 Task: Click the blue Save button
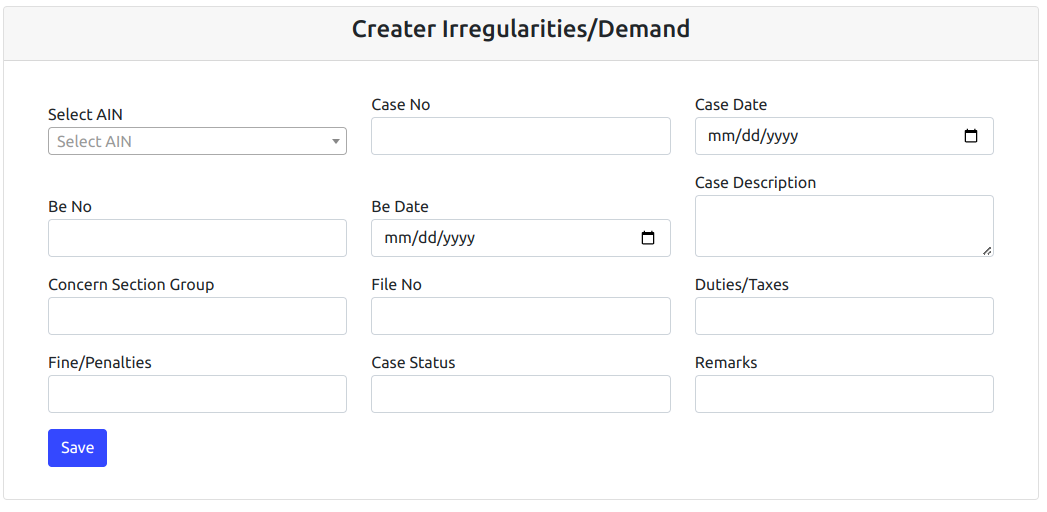click(x=77, y=448)
